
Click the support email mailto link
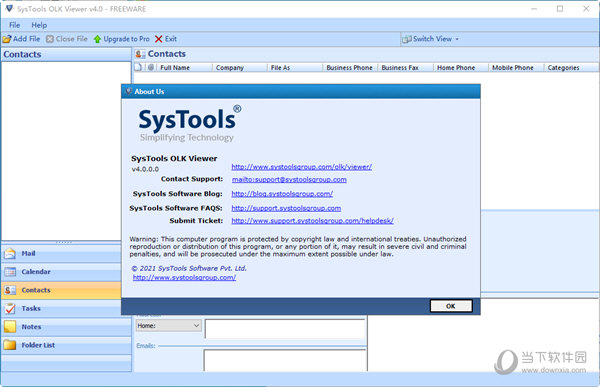[289, 180]
